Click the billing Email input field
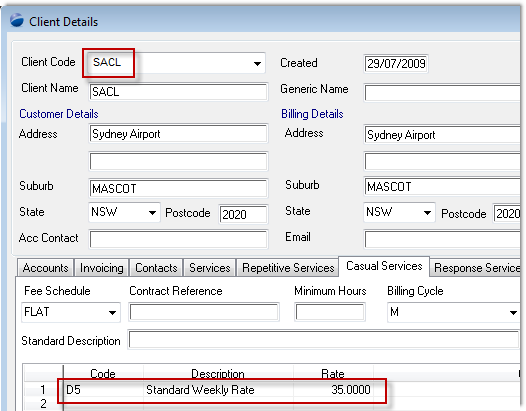 (x=442, y=239)
